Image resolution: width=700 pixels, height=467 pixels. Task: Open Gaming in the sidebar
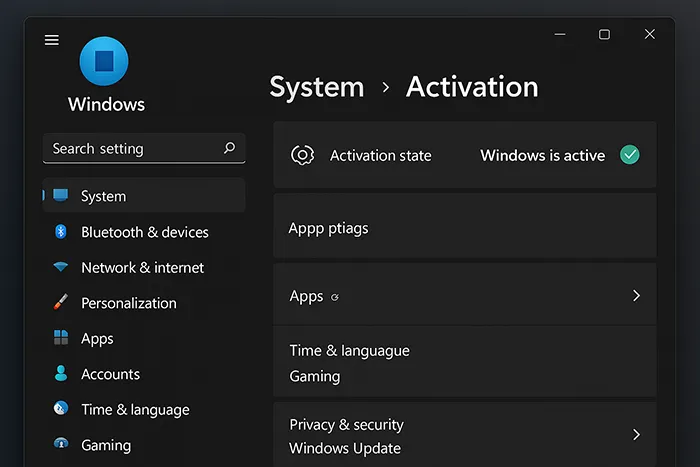click(106, 445)
